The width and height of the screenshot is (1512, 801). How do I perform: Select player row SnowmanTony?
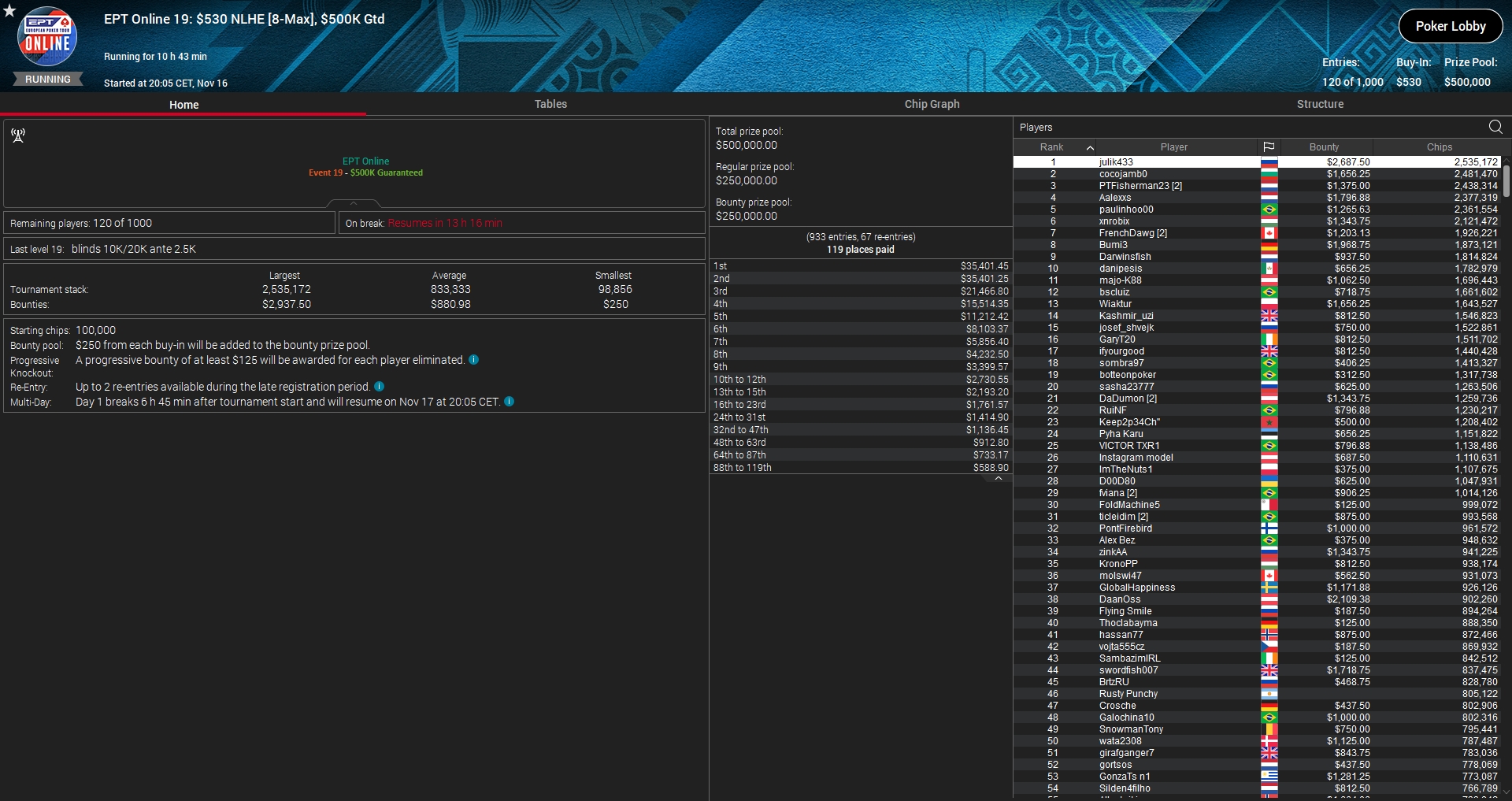pyautogui.click(x=1257, y=729)
